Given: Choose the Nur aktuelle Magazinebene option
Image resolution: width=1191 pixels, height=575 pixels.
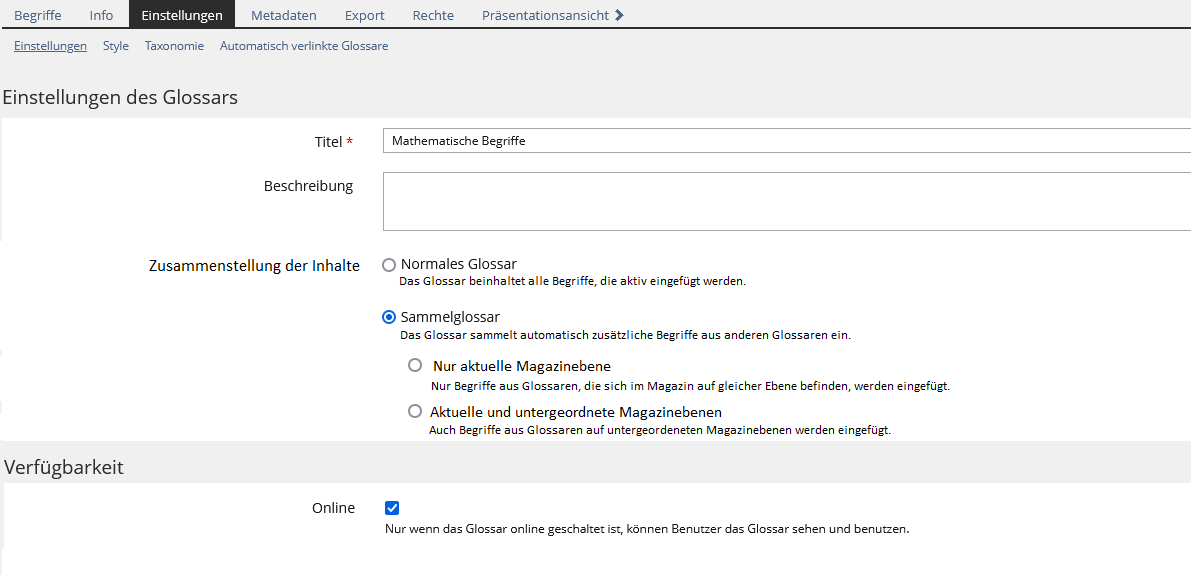Looking at the screenshot, I should (415, 366).
